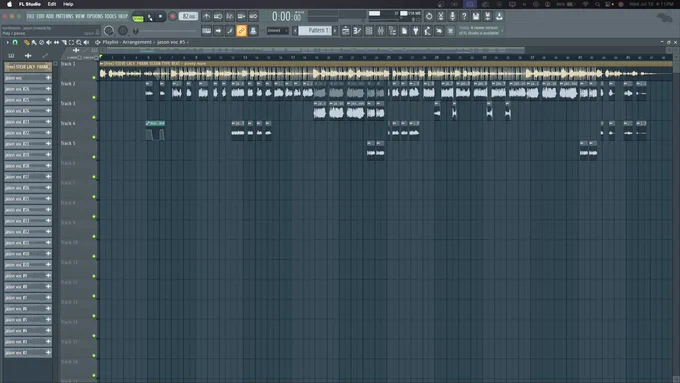680x383 pixels.
Task: Select the playlist slip tool arrows
Action: (x=56, y=43)
